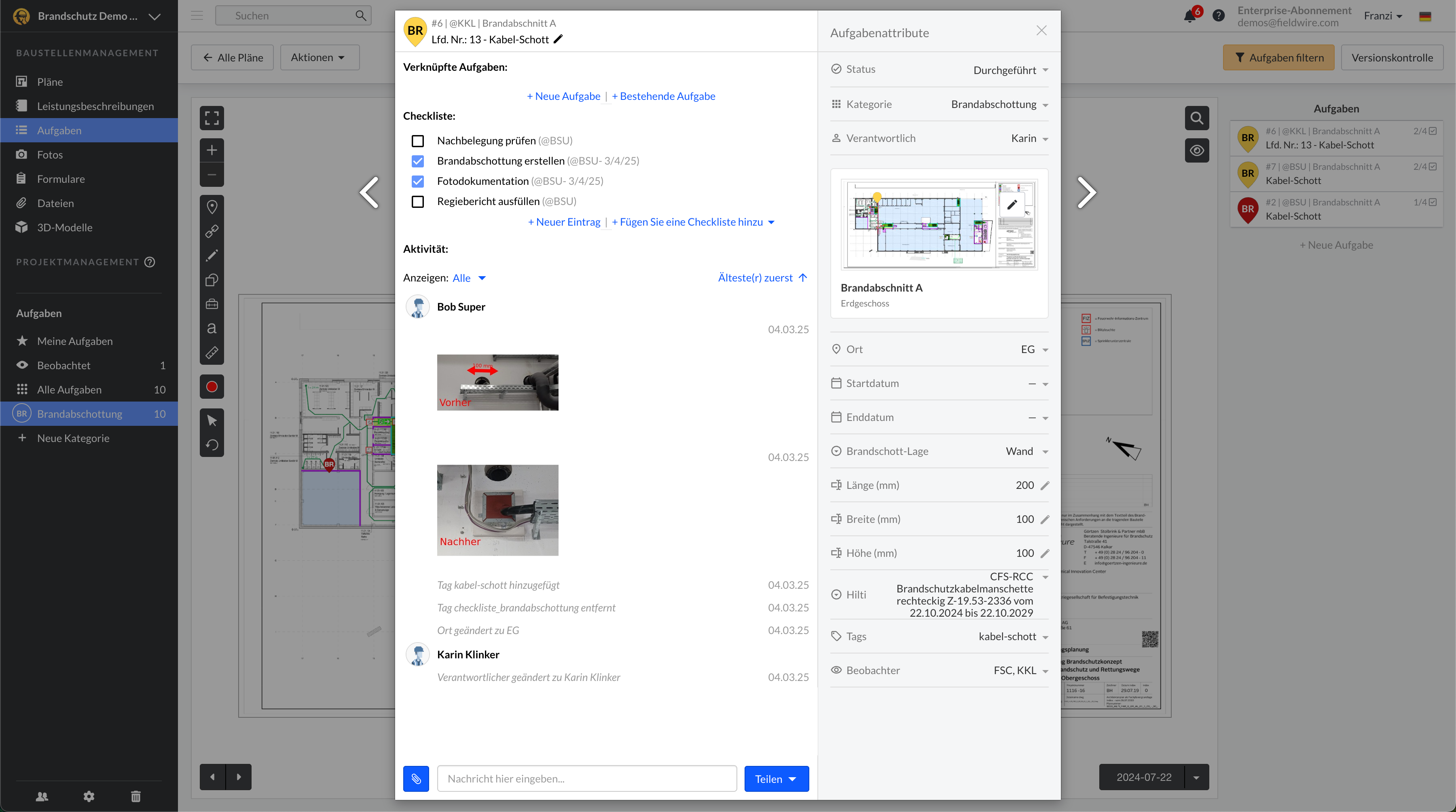The image size is (1456, 812).
Task: Check Nachbelegung prüfen checkbox
Action: [418, 141]
